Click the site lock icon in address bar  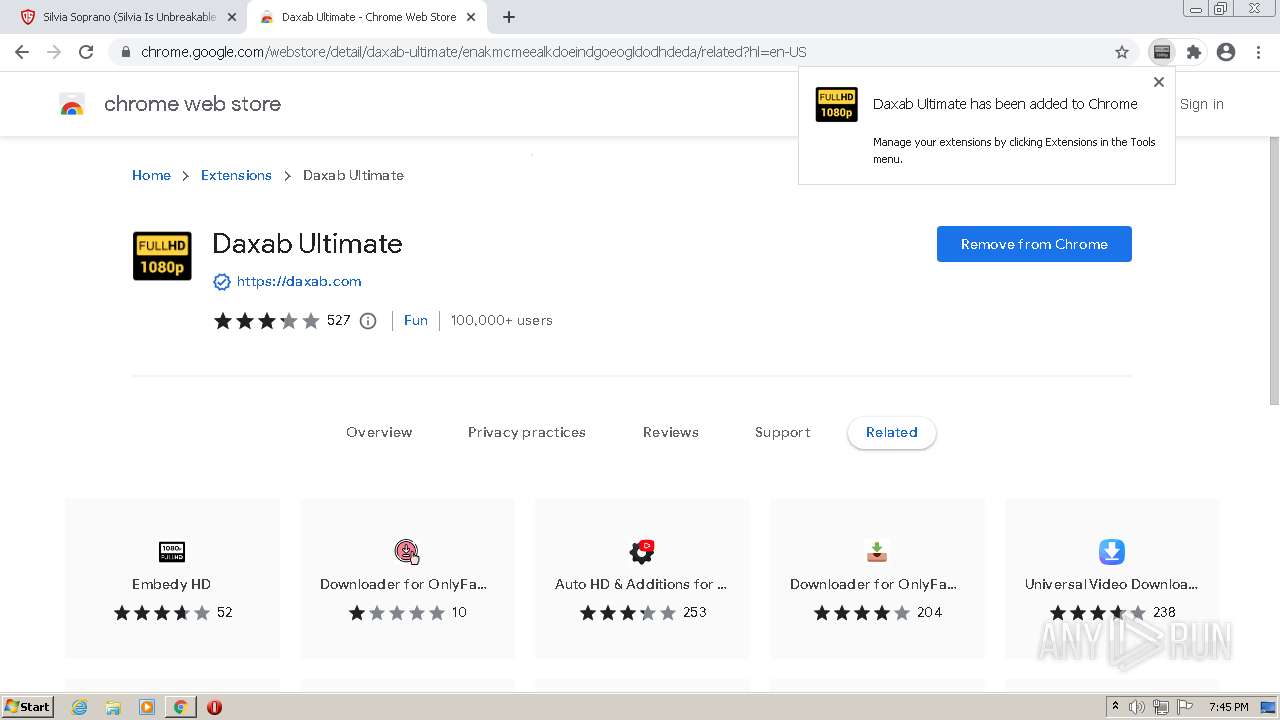pos(126,52)
